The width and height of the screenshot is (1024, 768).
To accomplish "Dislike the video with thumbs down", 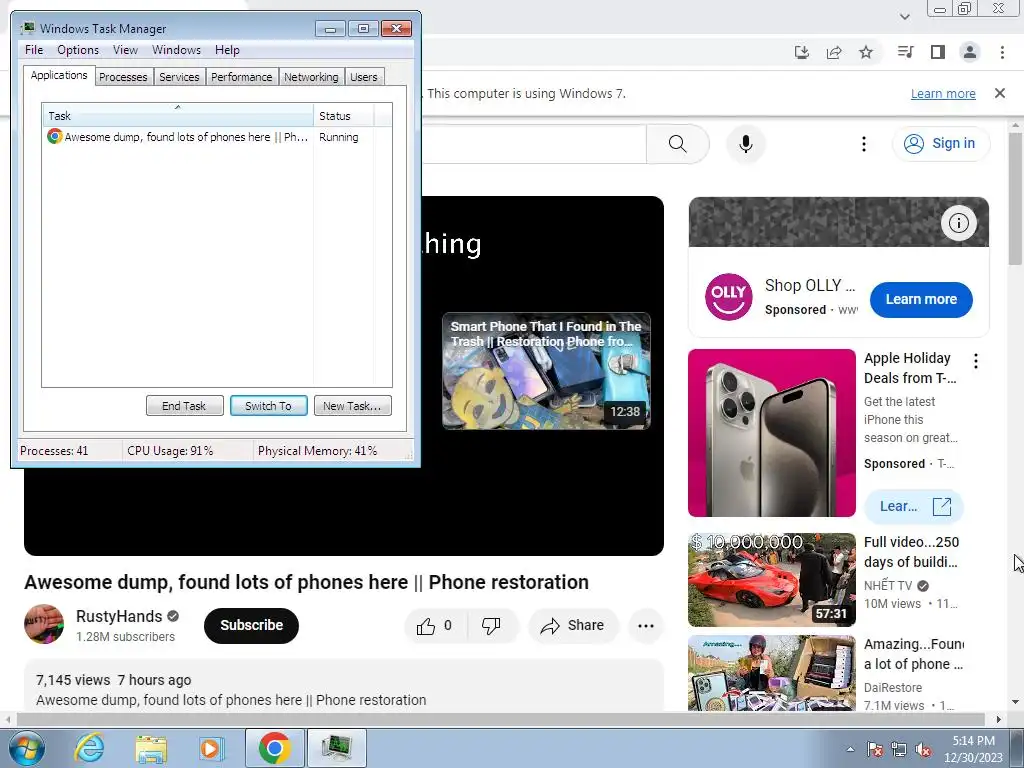I will point(491,626).
